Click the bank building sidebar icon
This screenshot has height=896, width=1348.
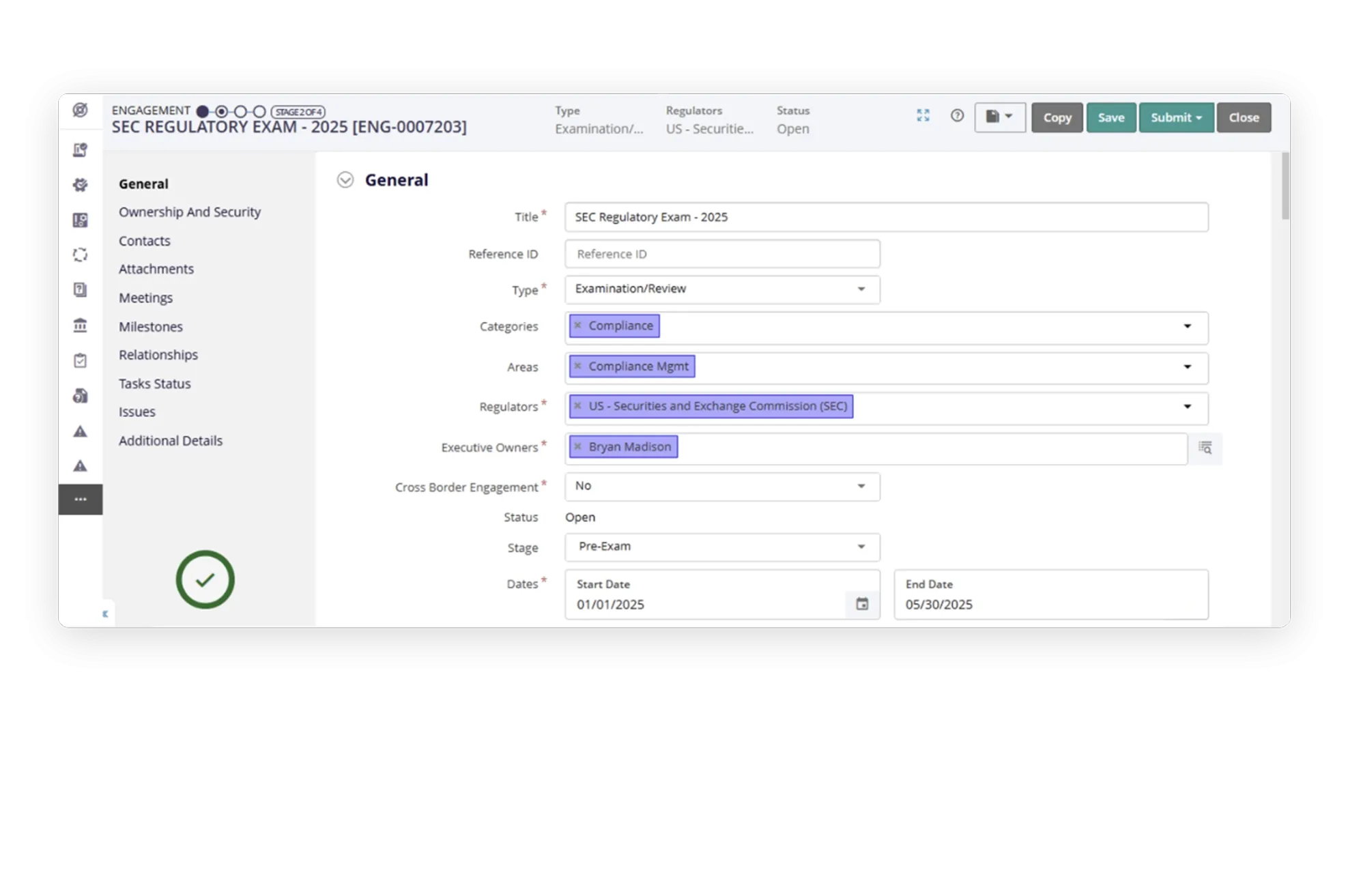pos(80,326)
